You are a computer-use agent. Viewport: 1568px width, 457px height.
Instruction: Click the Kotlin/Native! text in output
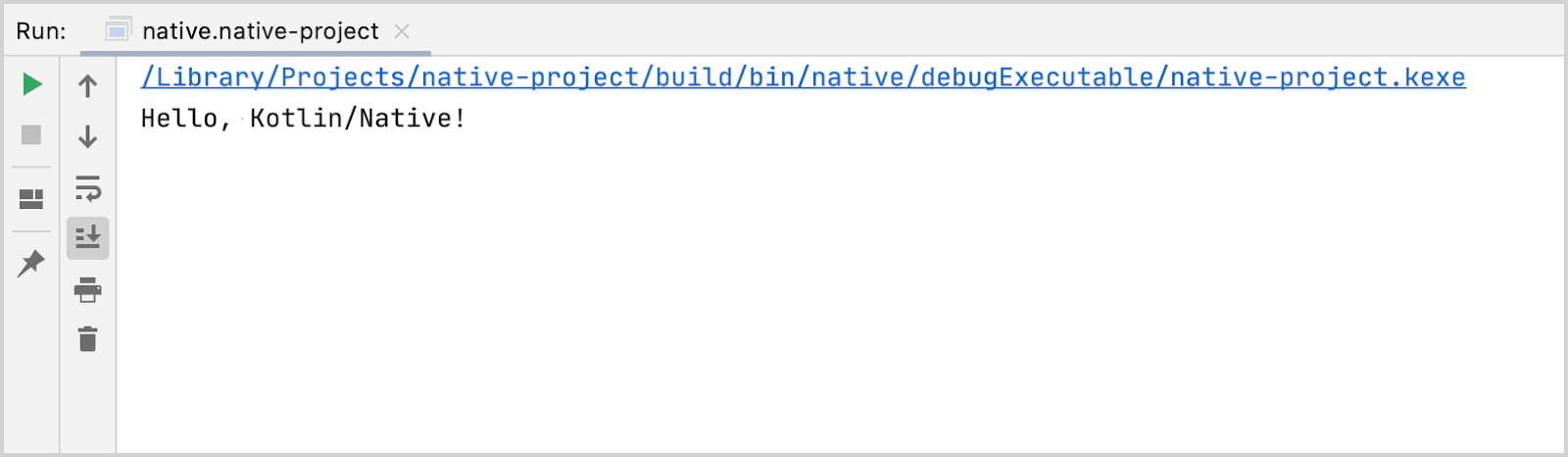[358, 119]
